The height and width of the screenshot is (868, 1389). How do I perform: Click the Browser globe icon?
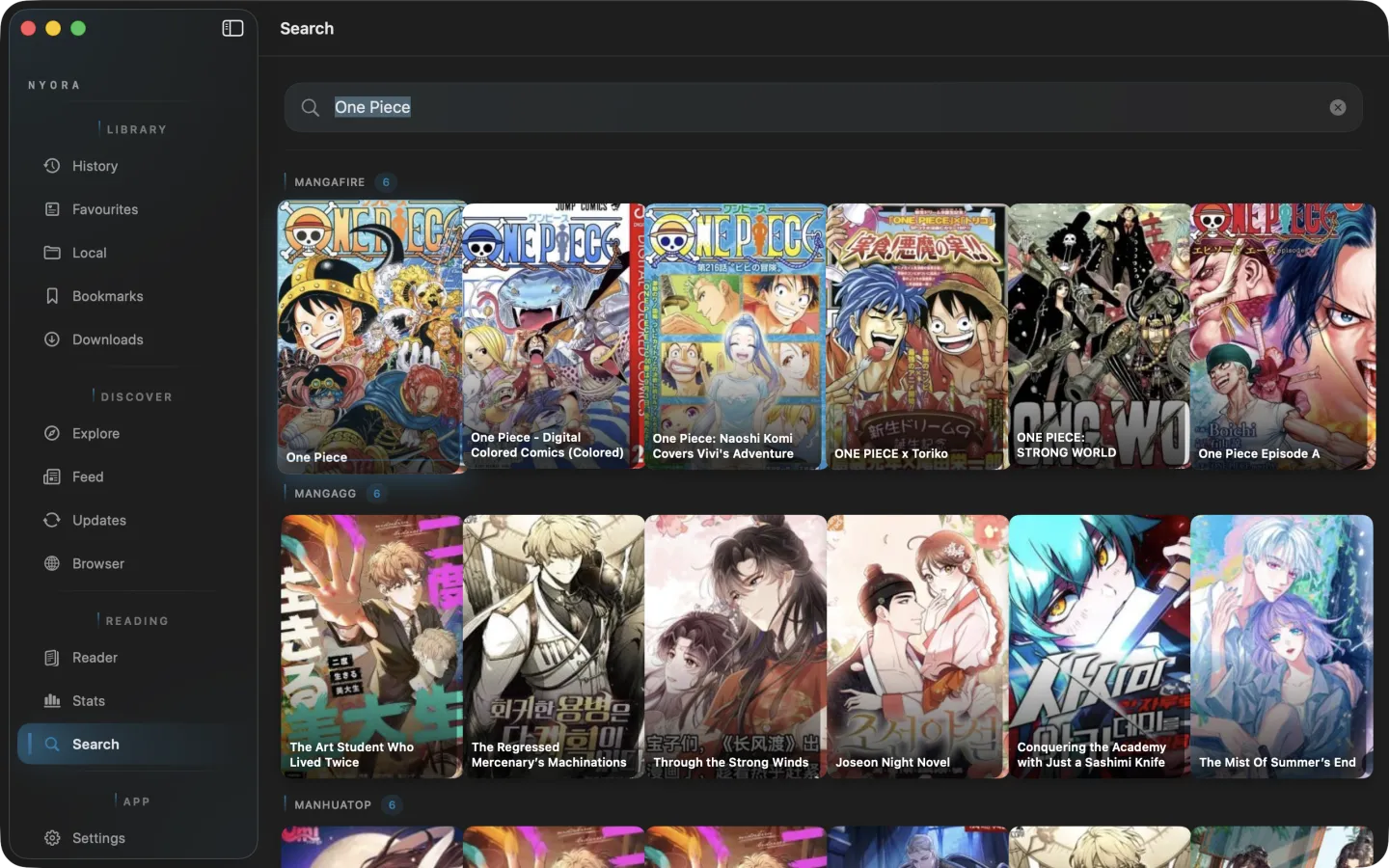pyautogui.click(x=52, y=563)
